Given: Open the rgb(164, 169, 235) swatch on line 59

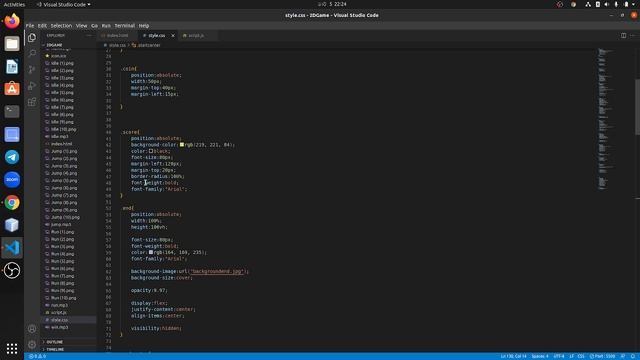Looking at the screenshot, I should click(151, 252).
